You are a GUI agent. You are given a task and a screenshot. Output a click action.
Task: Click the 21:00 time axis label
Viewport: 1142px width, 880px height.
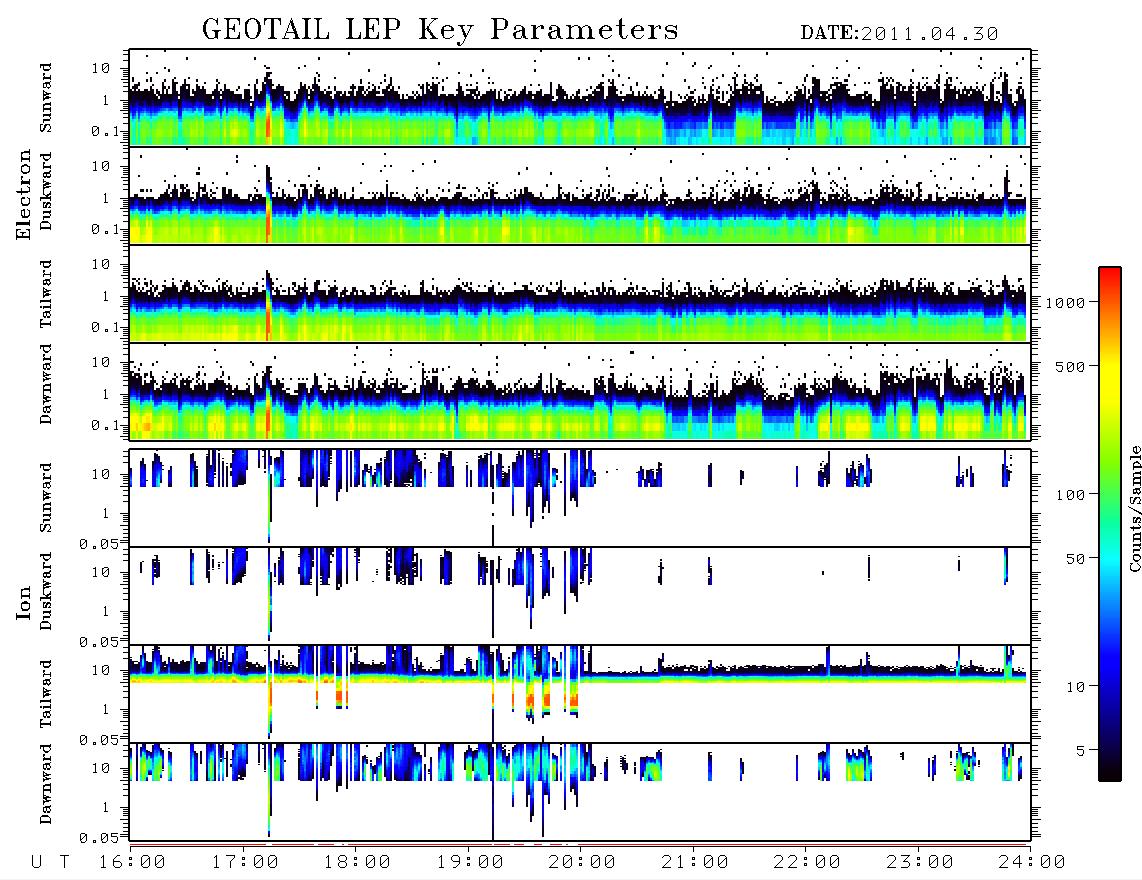tap(695, 862)
